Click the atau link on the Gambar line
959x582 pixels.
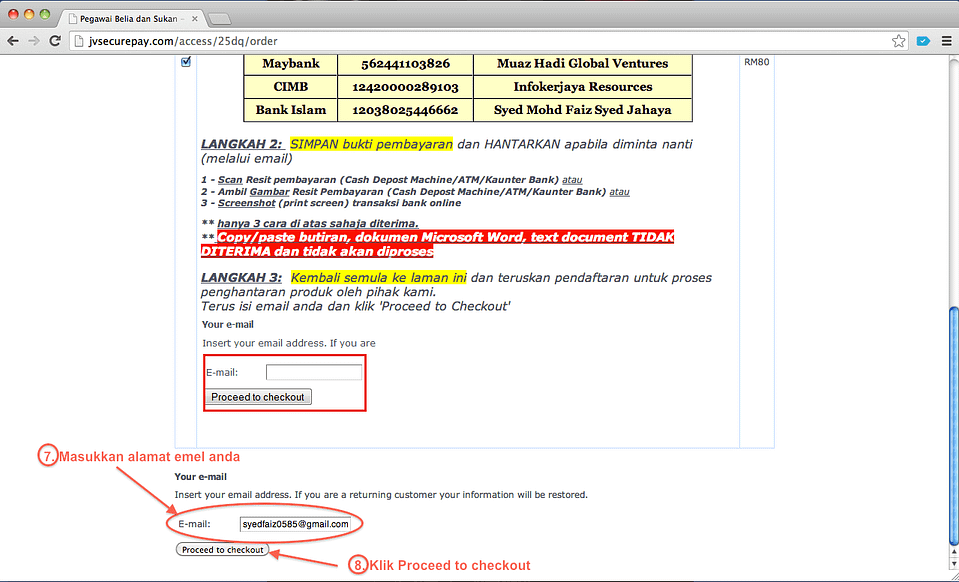pos(619,191)
